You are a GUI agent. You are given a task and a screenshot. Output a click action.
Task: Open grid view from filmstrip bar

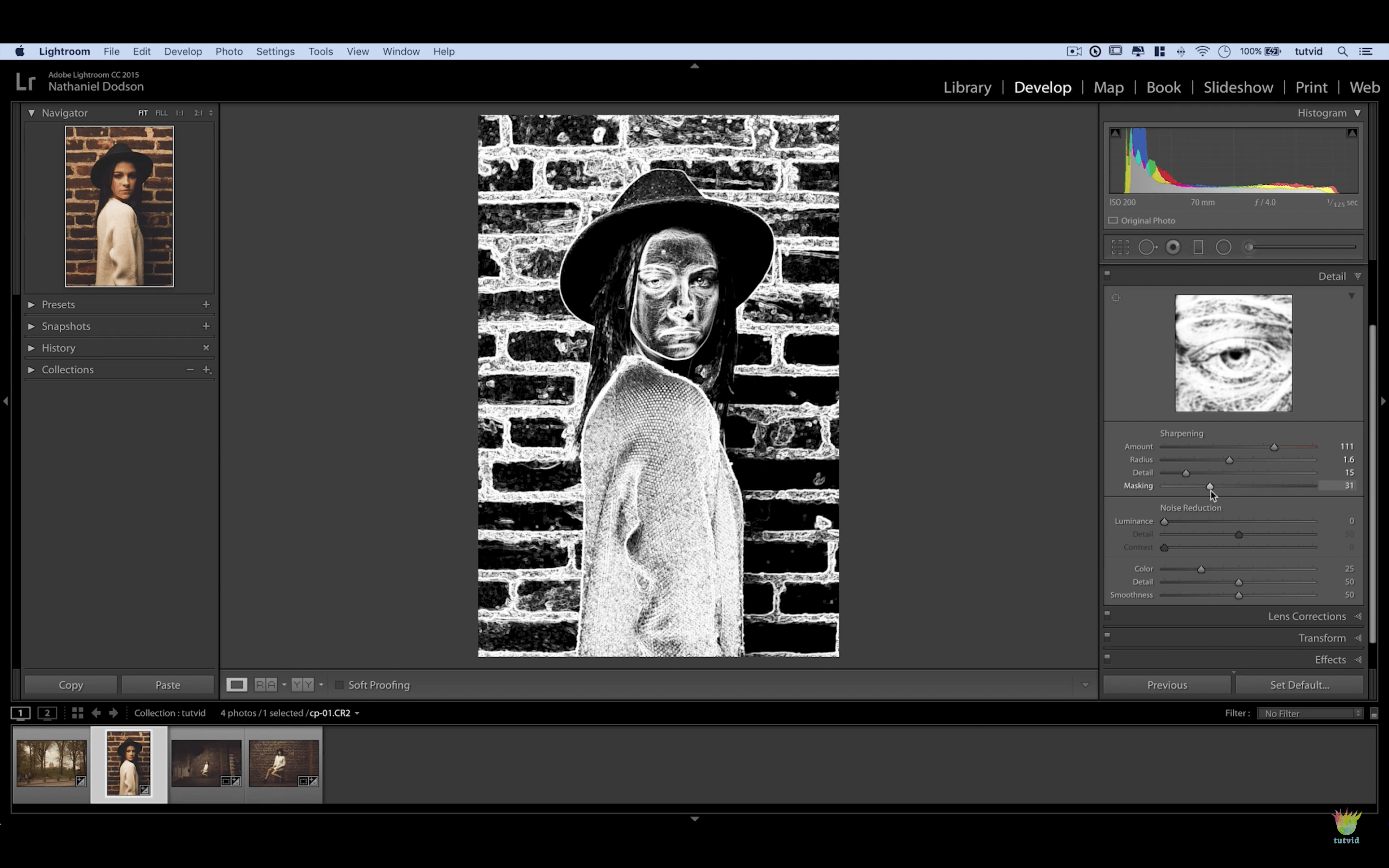pos(78,713)
